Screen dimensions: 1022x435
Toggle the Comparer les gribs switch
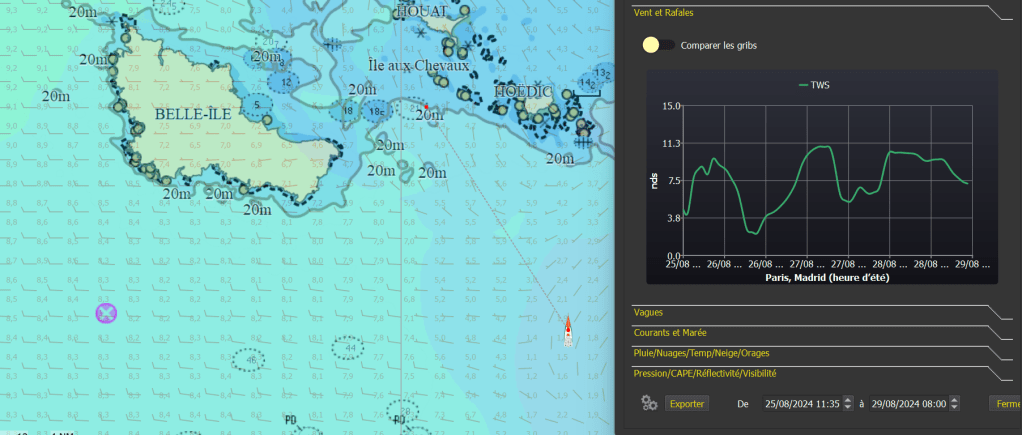click(x=658, y=45)
